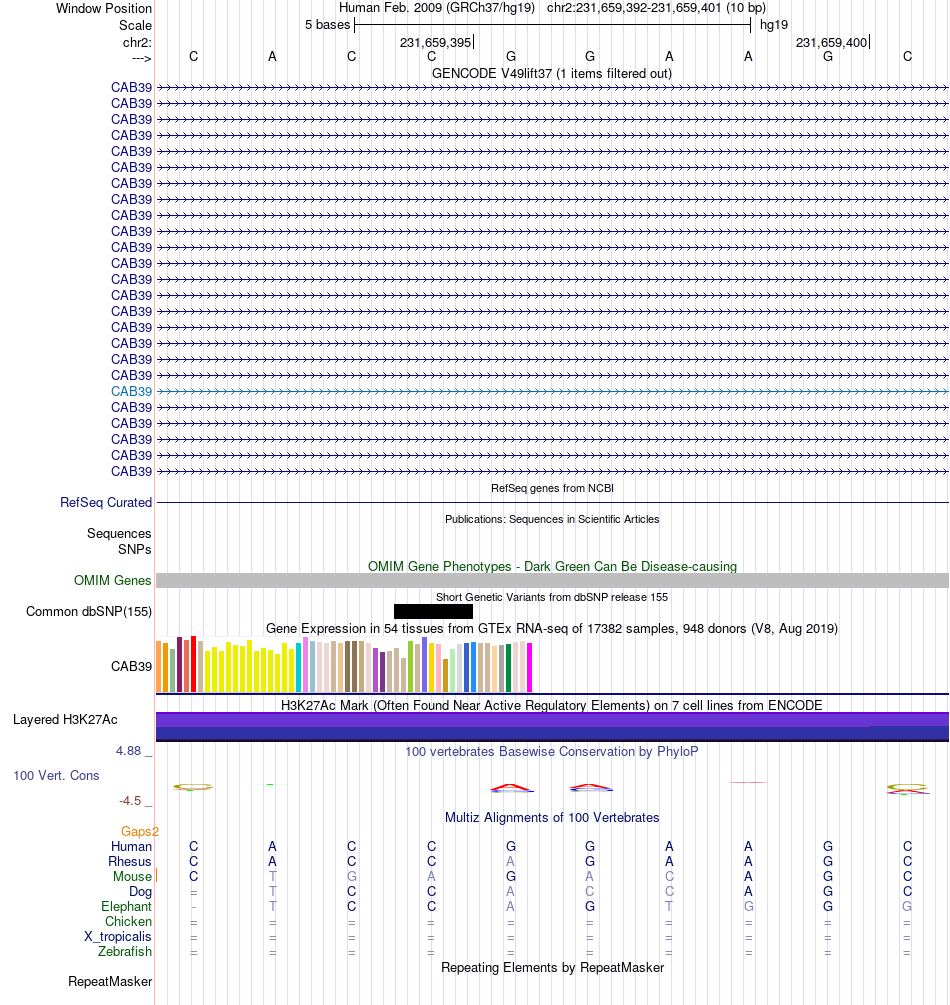Click the '--->' strand direction arrow label

tap(142, 59)
